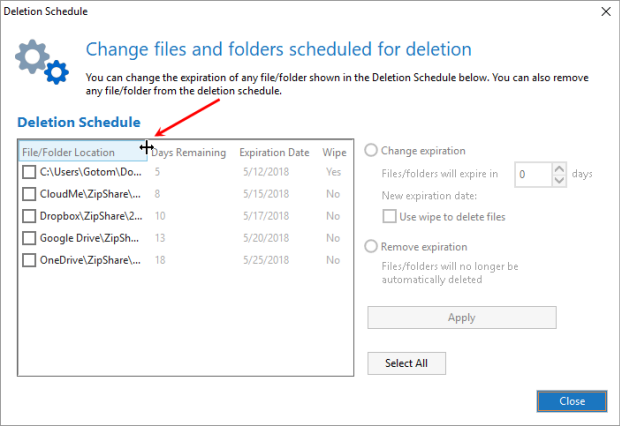This screenshot has height=426, width=620.
Task: Select the C:\Users\Gotom\Do... entry text
Action: (x=91, y=172)
